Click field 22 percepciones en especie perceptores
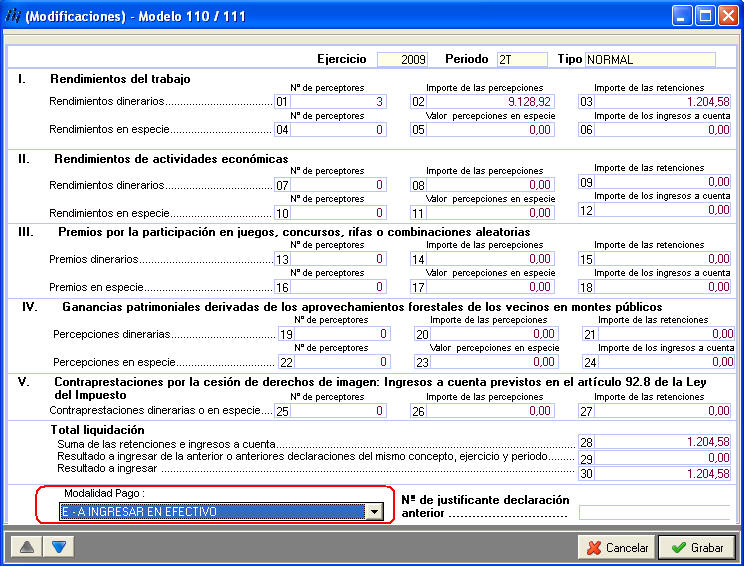Image resolution: width=745 pixels, height=567 pixels. [x=342, y=362]
